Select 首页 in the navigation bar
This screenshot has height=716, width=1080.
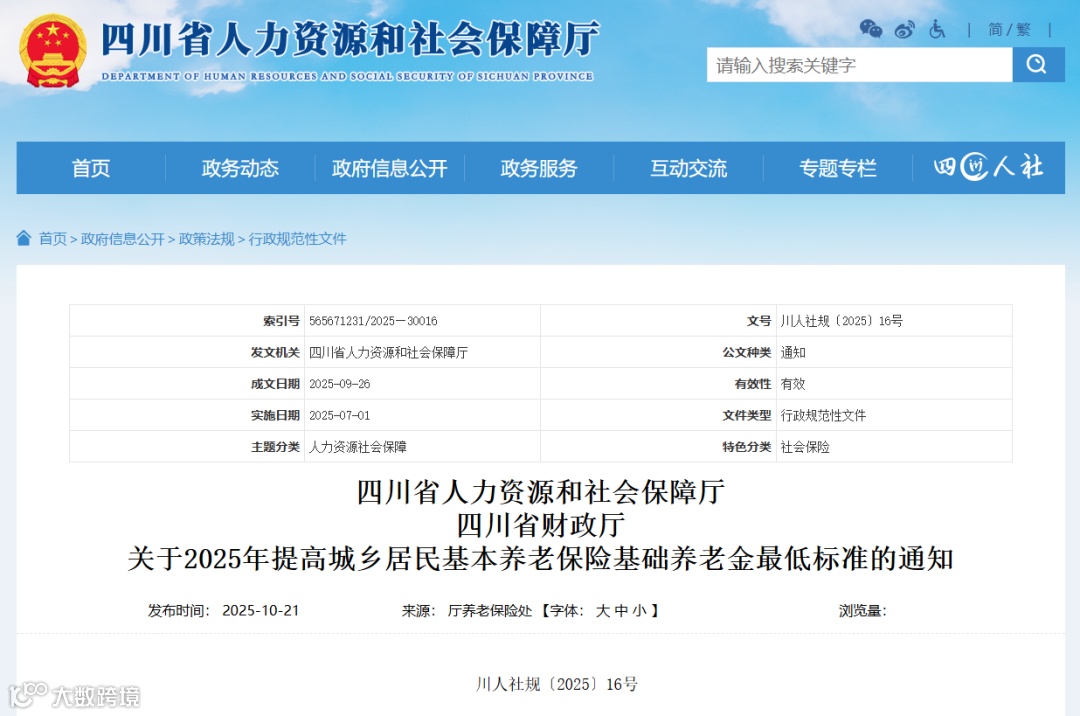coord(92,168)
